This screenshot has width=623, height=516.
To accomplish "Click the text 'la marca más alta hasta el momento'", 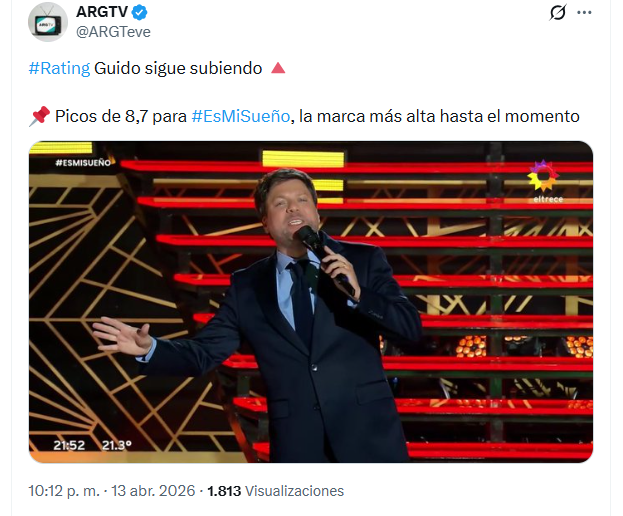I will 439,116.
